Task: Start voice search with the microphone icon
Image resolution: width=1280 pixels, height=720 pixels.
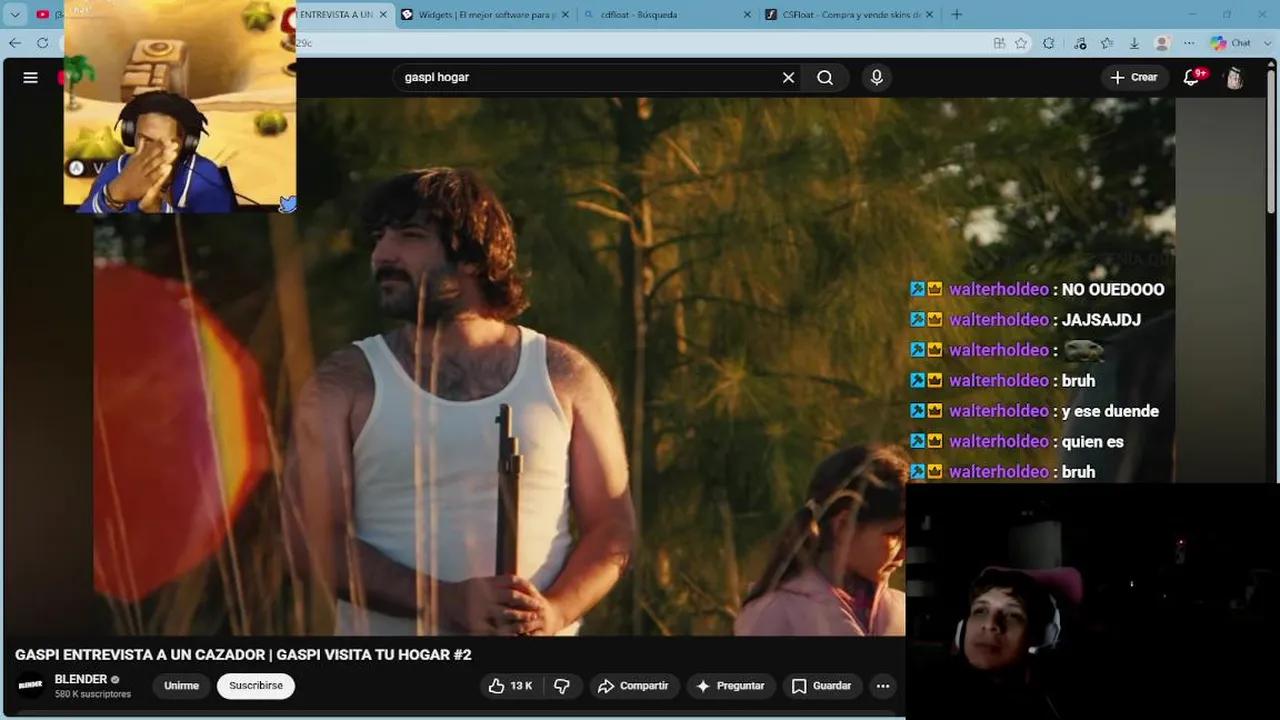Action: (876, 77)
